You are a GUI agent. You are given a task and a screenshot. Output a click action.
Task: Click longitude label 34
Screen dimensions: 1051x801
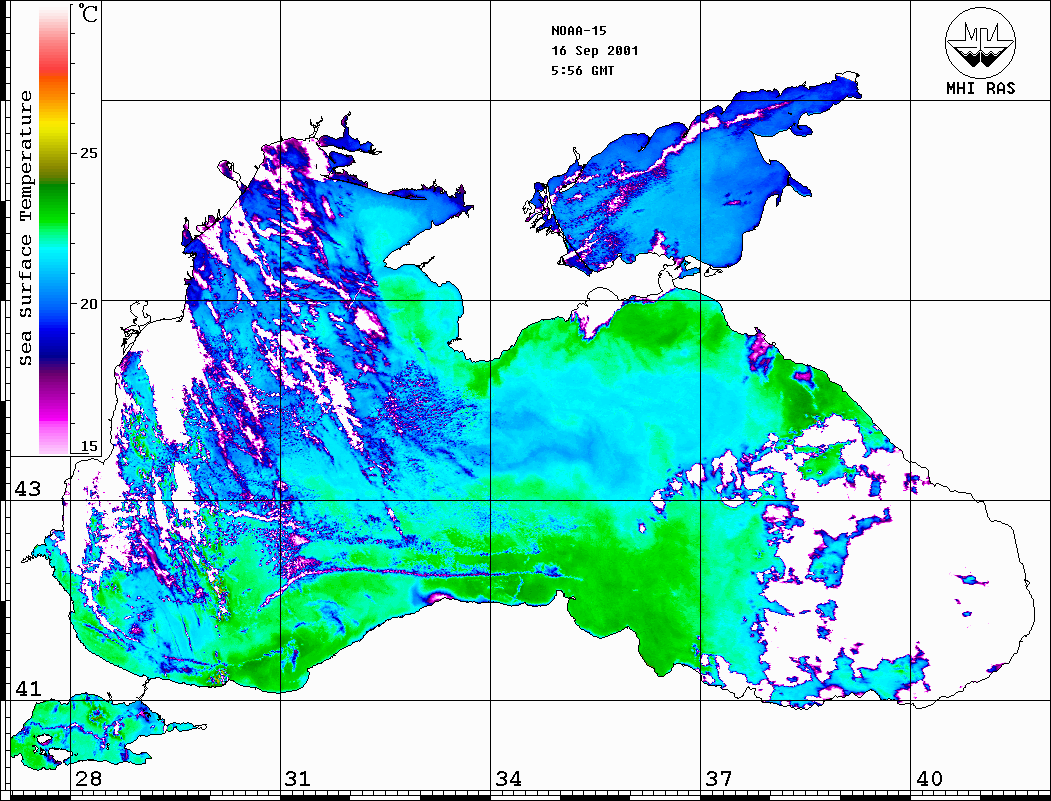(509, 779)
